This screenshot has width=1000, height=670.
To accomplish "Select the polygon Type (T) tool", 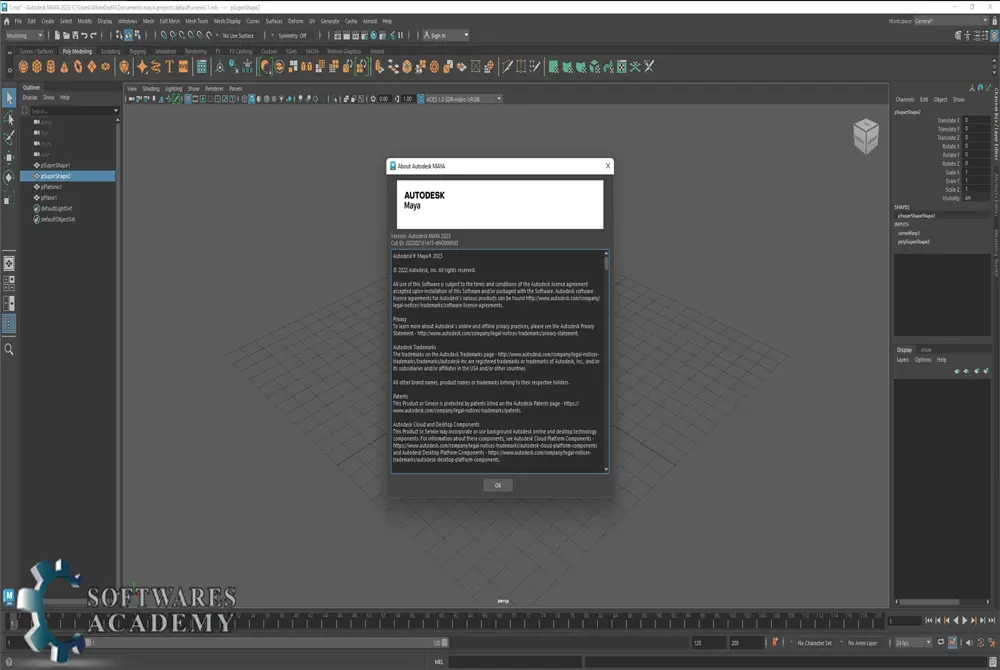I will point(170,66).
